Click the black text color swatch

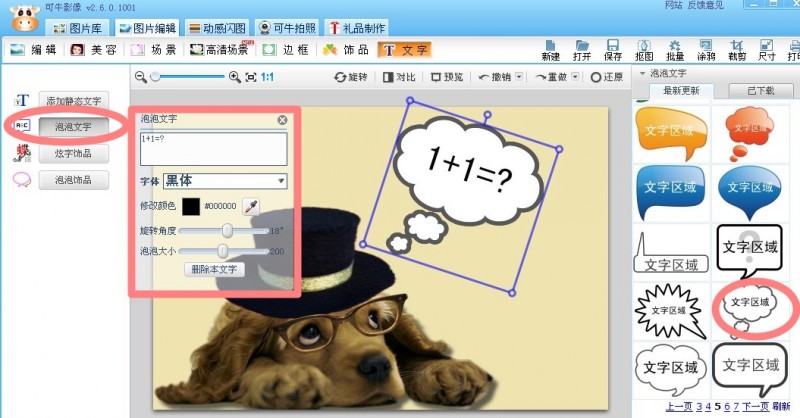tap(191, 206)
